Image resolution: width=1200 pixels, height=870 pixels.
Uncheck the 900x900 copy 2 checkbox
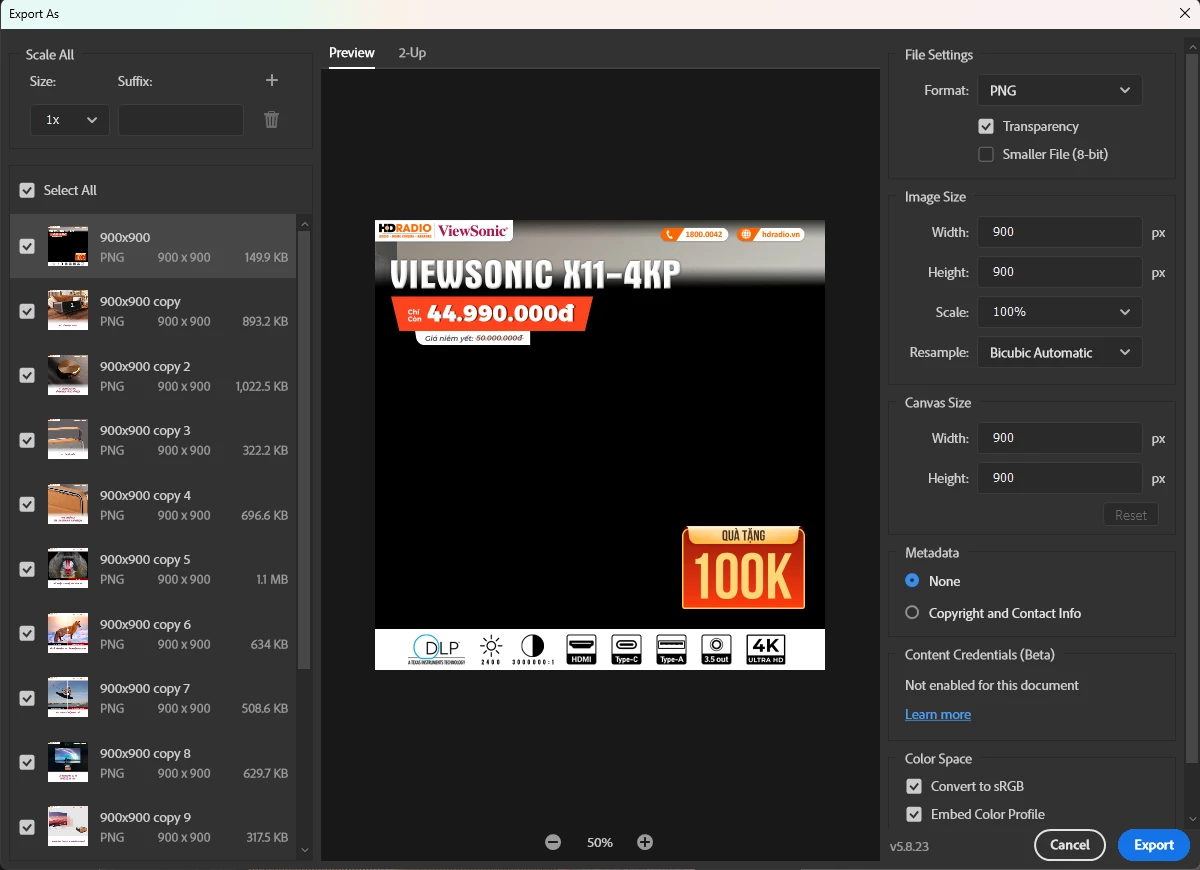click(27, 375)
